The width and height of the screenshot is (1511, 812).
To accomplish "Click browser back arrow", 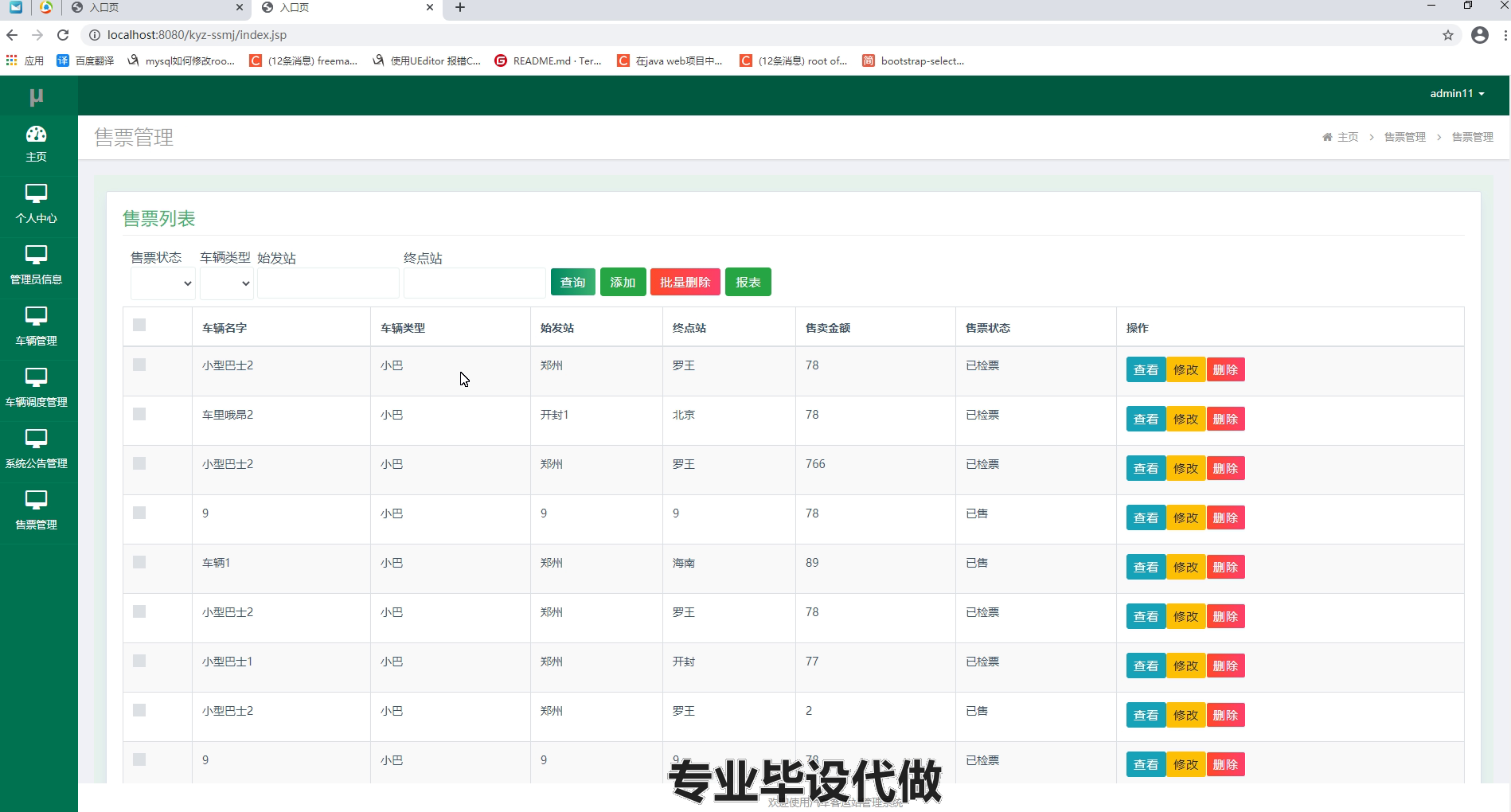I will (x=12, y=35).
